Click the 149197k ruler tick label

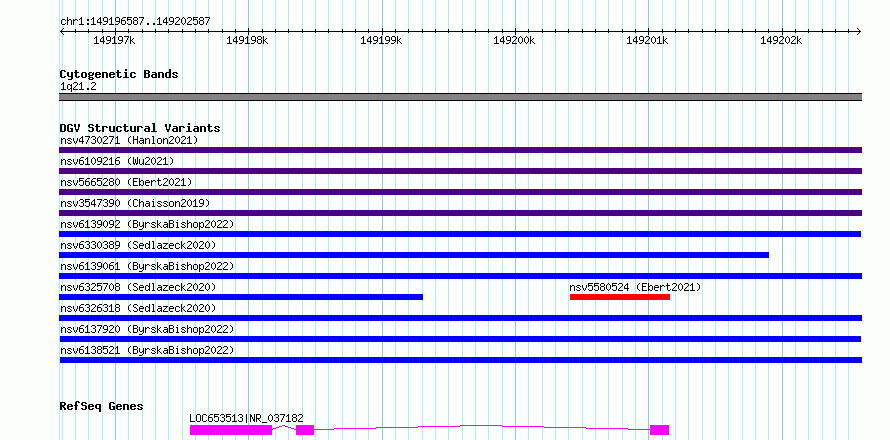pos(115,40)
